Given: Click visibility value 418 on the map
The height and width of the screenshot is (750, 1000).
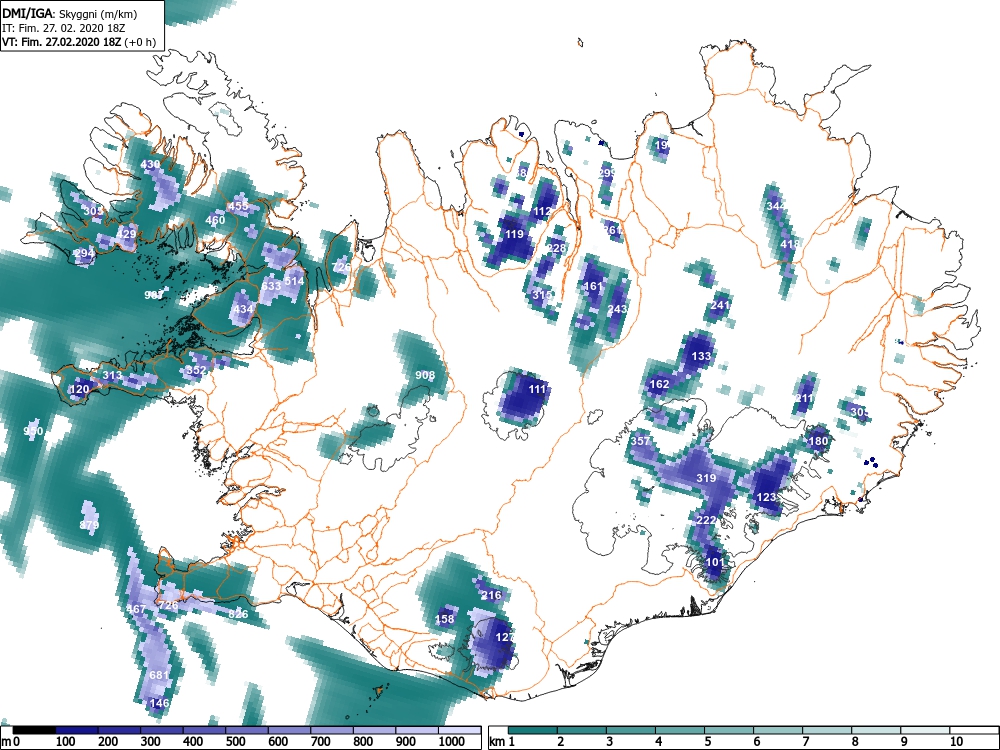Looking at the screenshot, I should click(x=790, y=244).
